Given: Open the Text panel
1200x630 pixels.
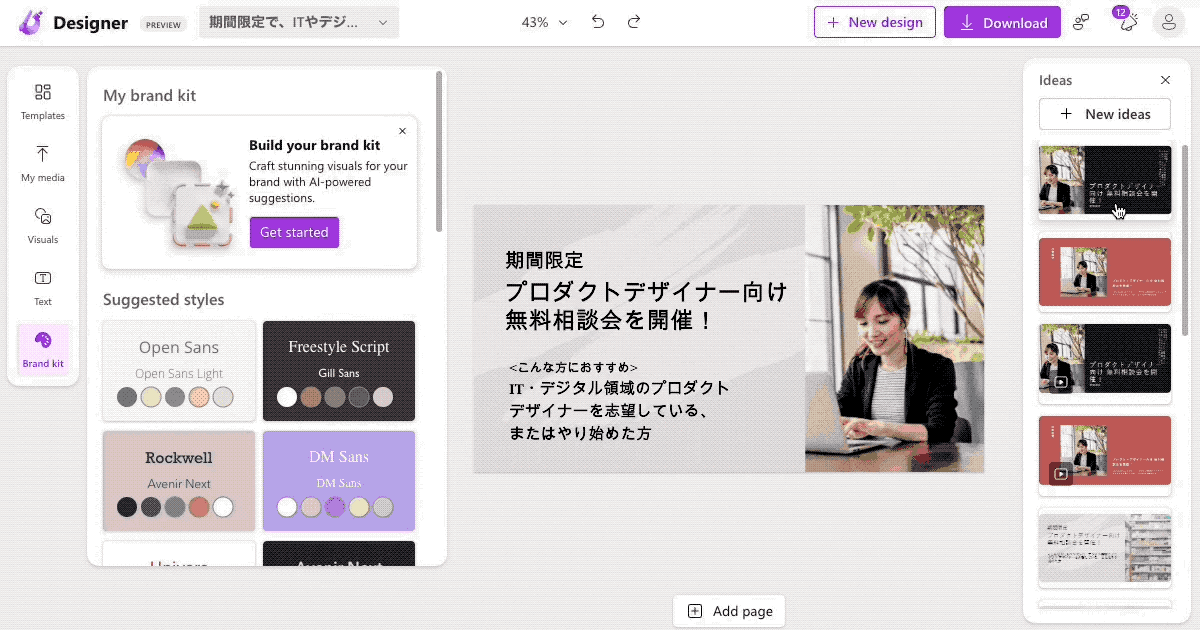Looking at the screenshot, I should [x=42, y=287].
